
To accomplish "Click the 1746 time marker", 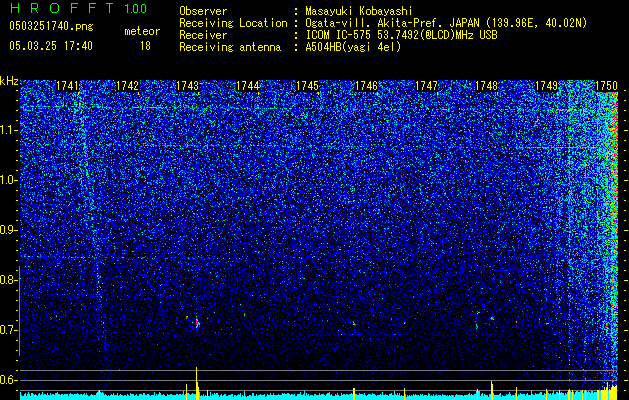I will [x=367, y=86].
